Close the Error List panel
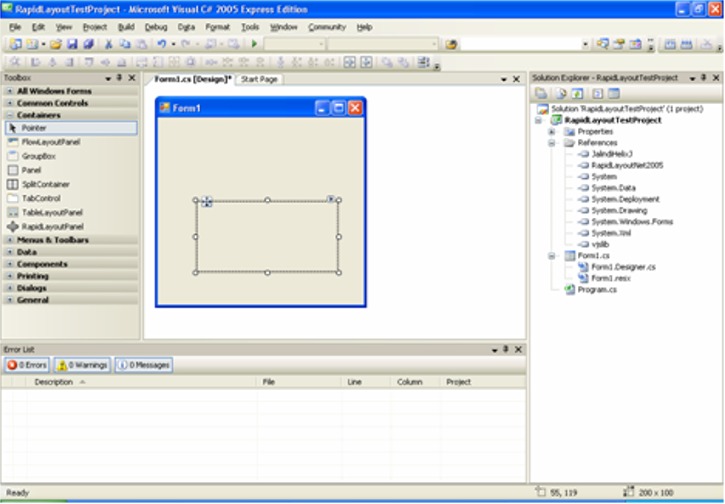This screenshot has height=504, width=725. 518,349
